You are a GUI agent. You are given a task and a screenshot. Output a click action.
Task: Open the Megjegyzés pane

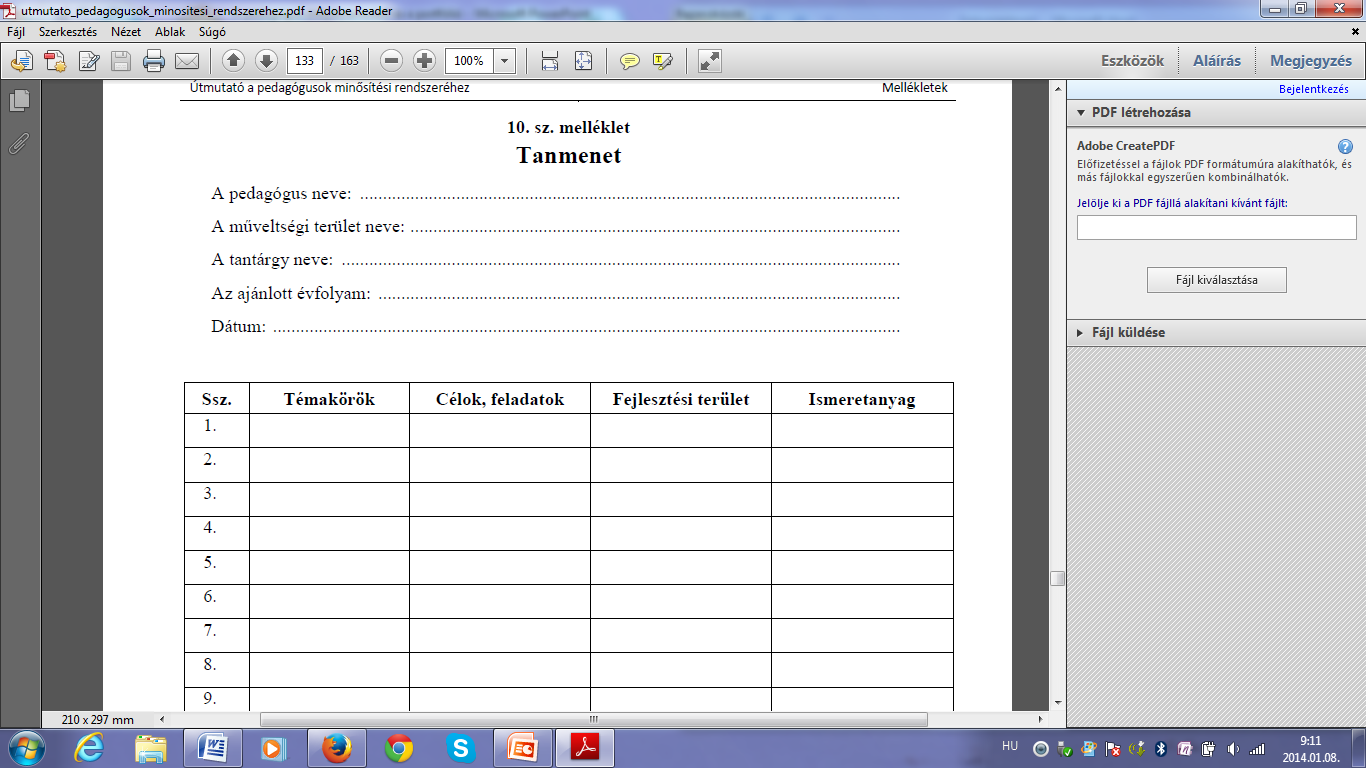pyautogui.click(x=1311, y=61)
